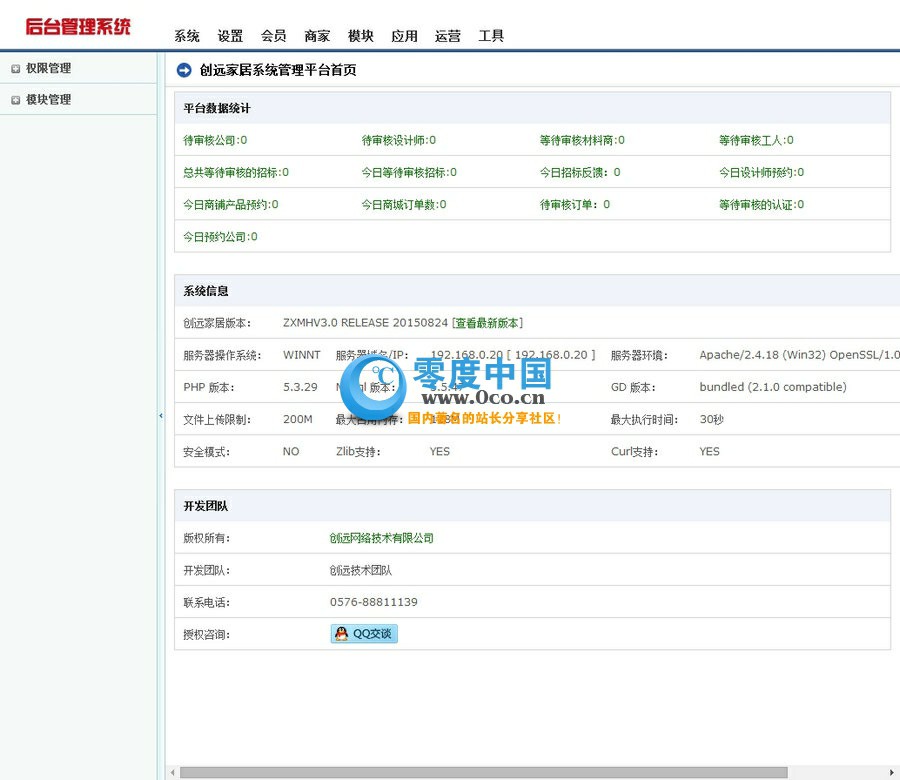Open the 运营 menu
Image resolution: width=900 pixels, height=780 pixels.
pyautogui.click(x=447, y=35)
